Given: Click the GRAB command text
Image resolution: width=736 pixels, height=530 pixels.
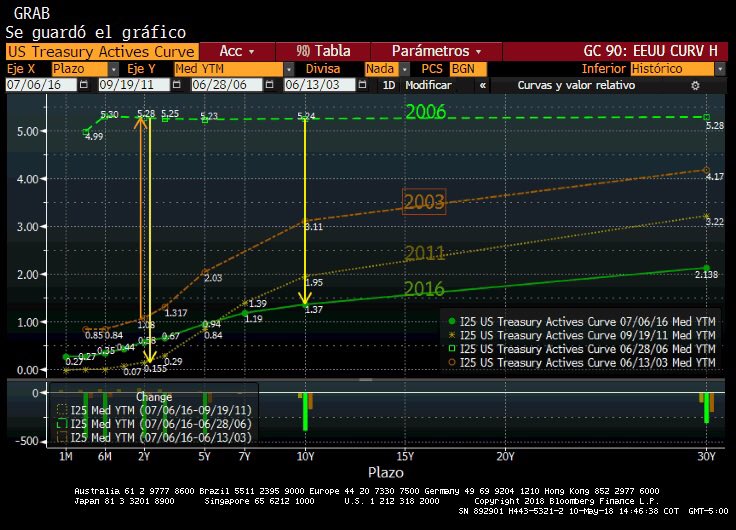Looking at the screenshot, I should click(x=32, y=13).
